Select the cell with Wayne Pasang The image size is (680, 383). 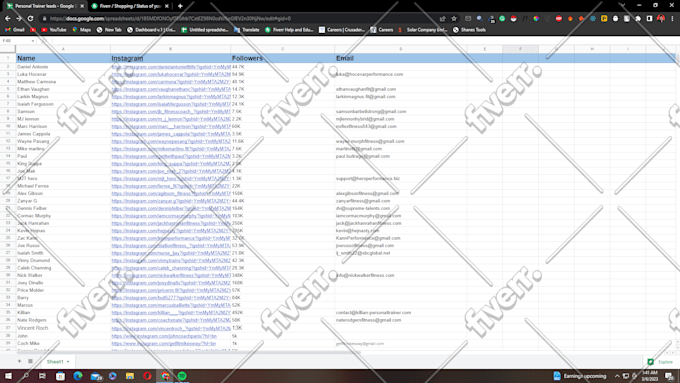[x=63, y=141]
